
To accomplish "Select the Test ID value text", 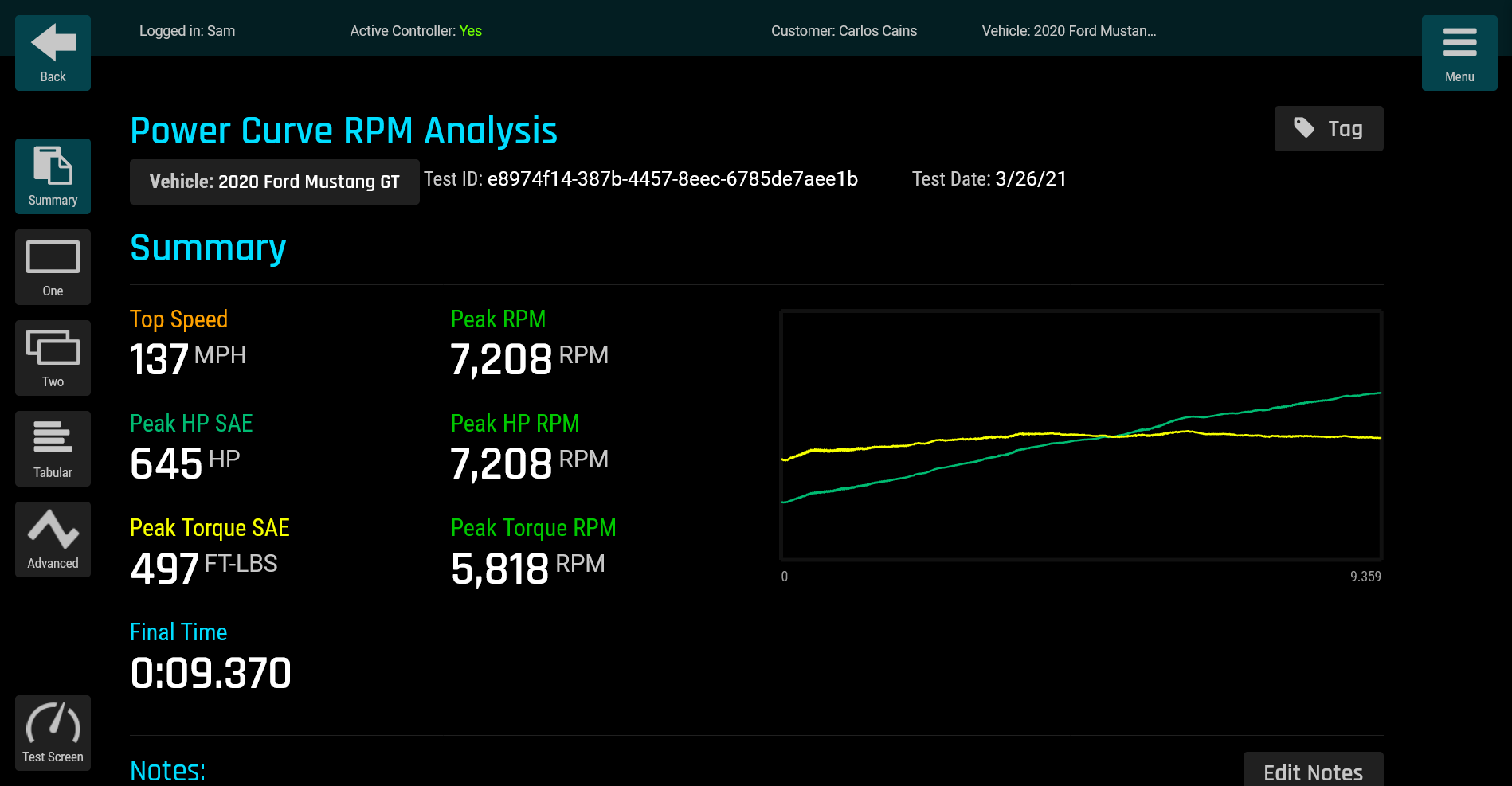I will point(672,179).
